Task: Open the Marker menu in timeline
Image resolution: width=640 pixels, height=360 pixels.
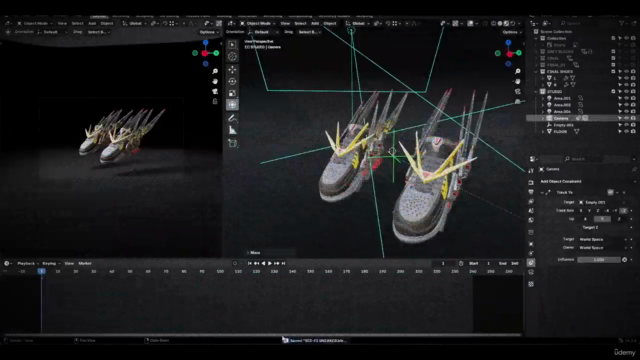Action: [85, 263]
